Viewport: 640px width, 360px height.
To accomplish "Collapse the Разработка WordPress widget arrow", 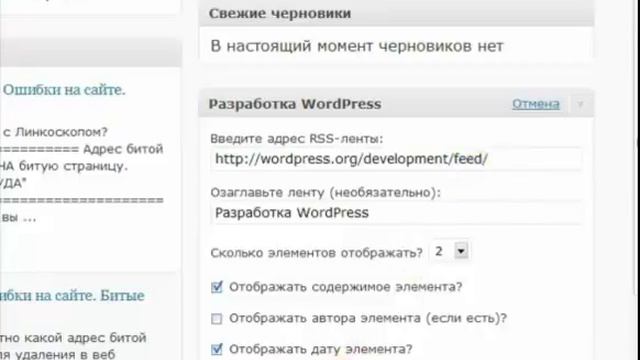I will [x=580, y=104].
